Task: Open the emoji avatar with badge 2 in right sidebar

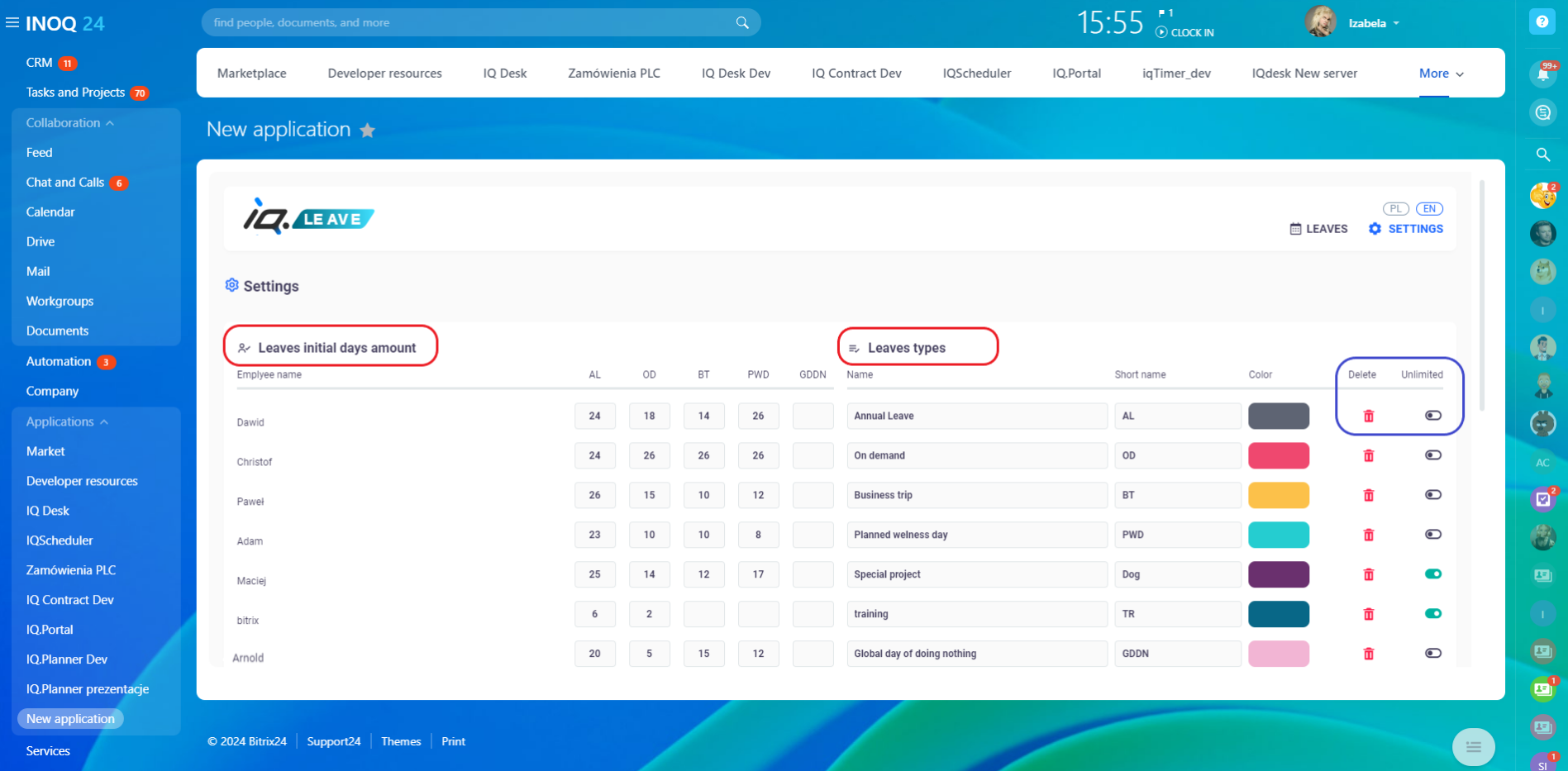Action: (1542, 196)
